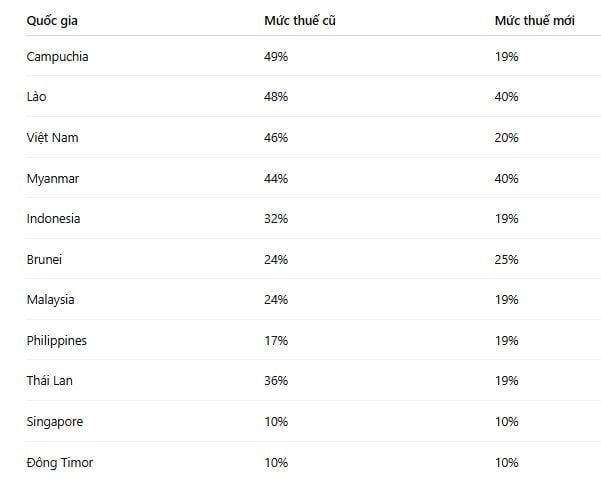The image size is (601, 480).
Task: Click Thái Lan's old tax rate 36%
Action: click(276, 381)
